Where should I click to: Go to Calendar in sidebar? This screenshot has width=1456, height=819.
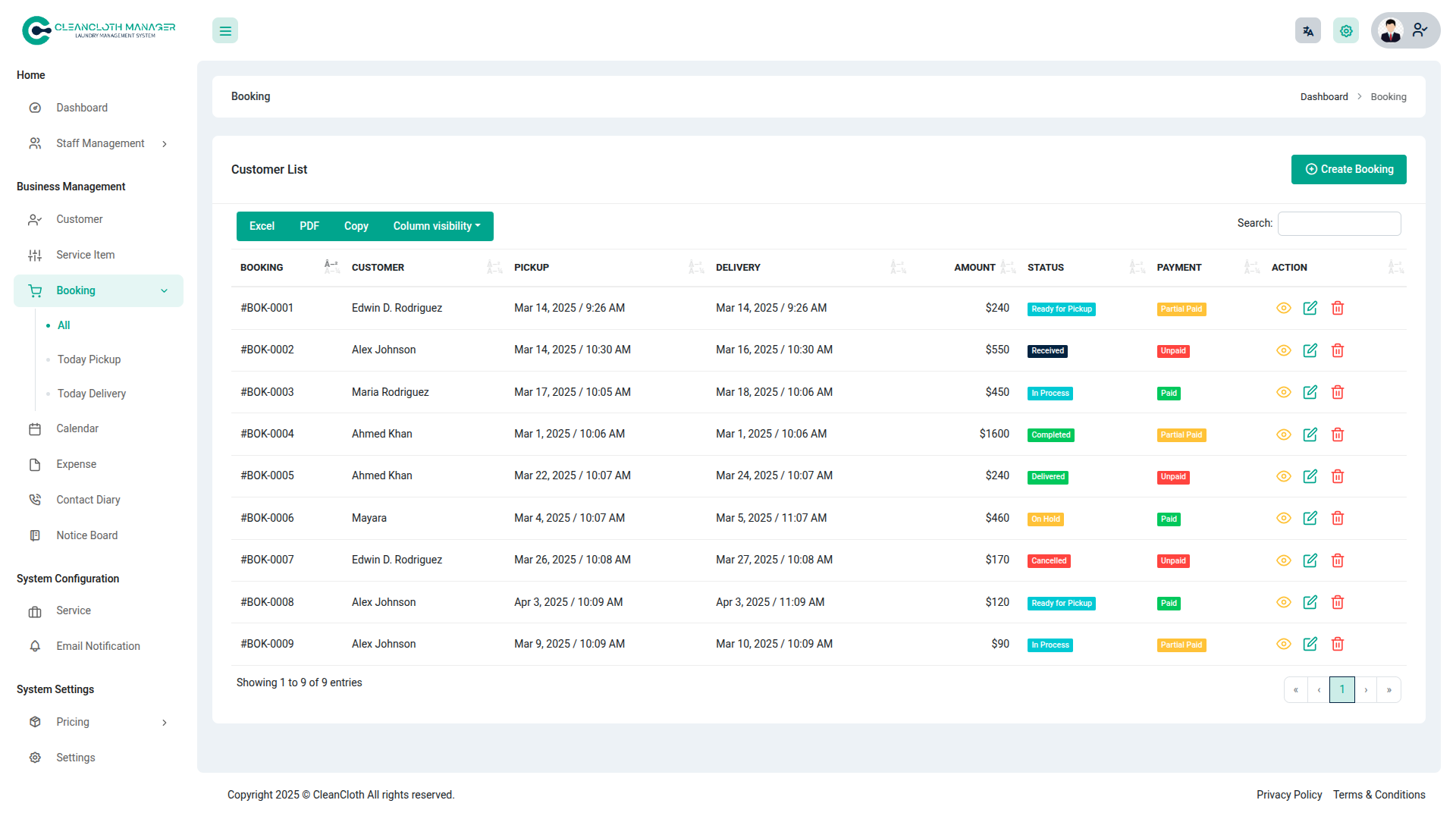pos(77,428)
